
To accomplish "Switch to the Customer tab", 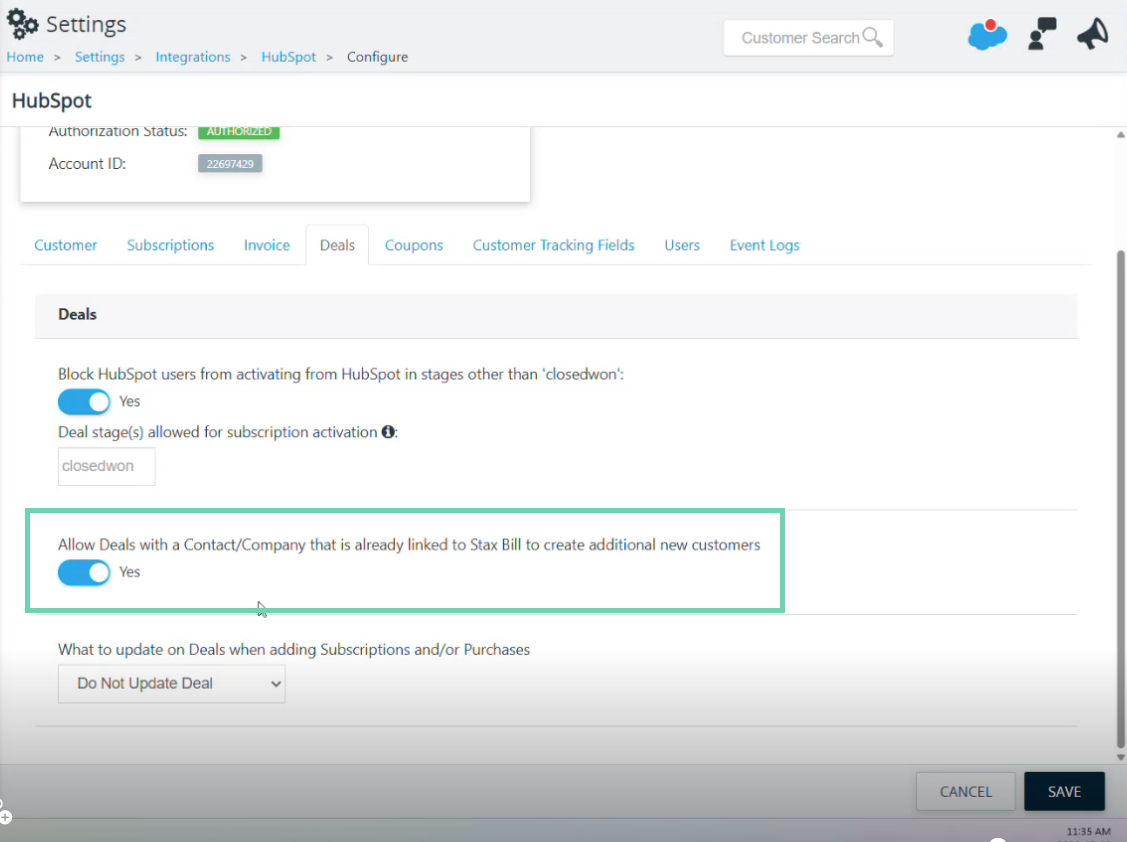I will point(65,245).
